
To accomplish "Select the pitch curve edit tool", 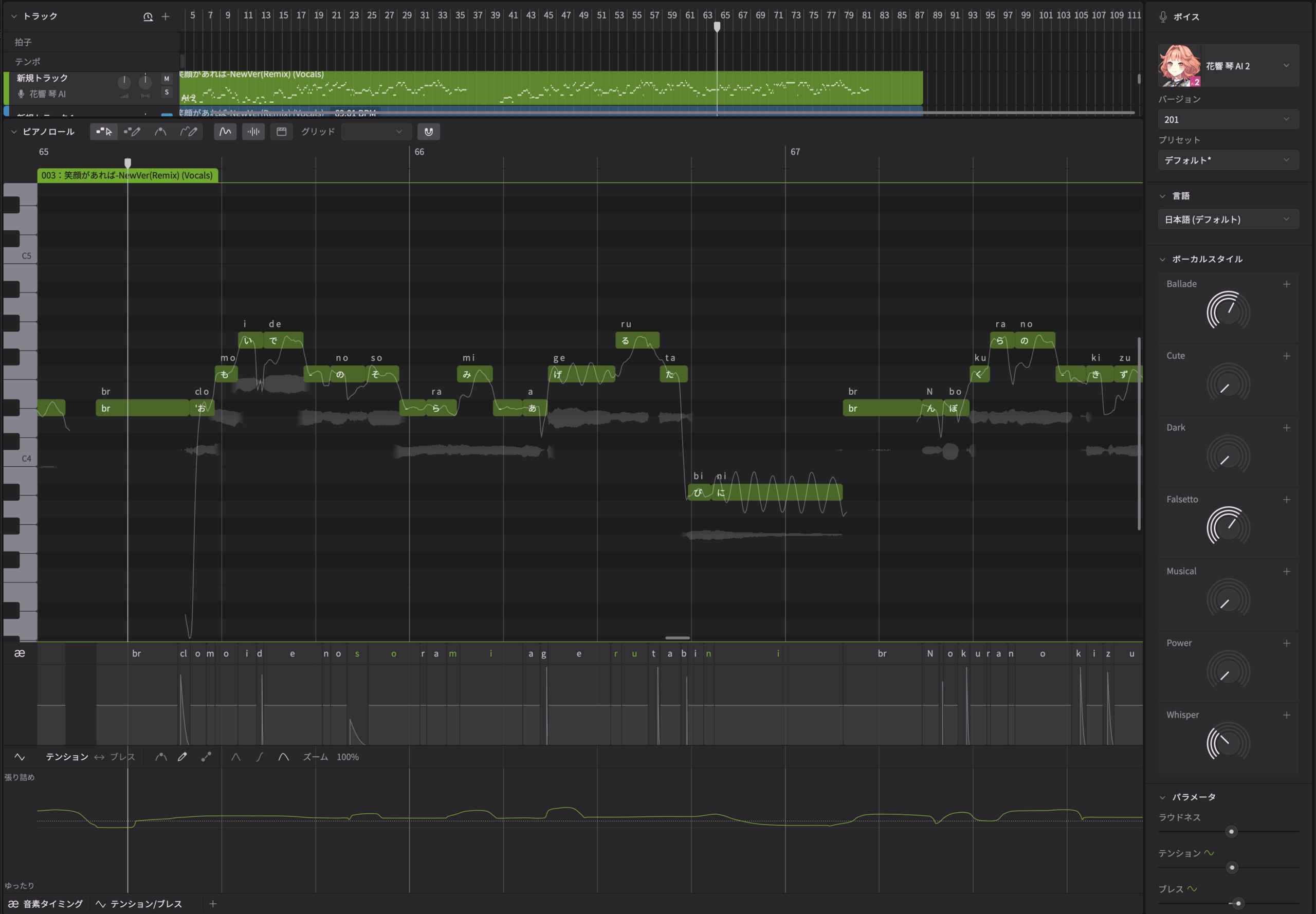I will click(x=160, y=132).
